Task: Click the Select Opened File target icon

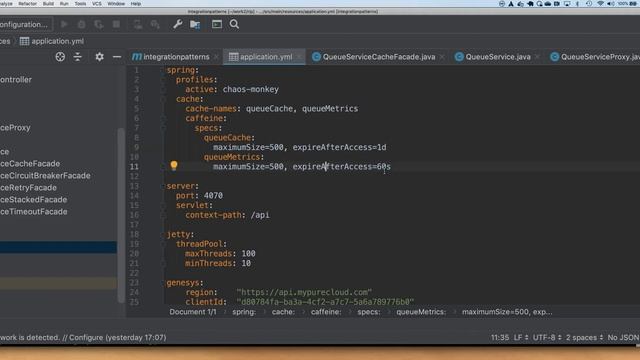Action: [60, 57]
